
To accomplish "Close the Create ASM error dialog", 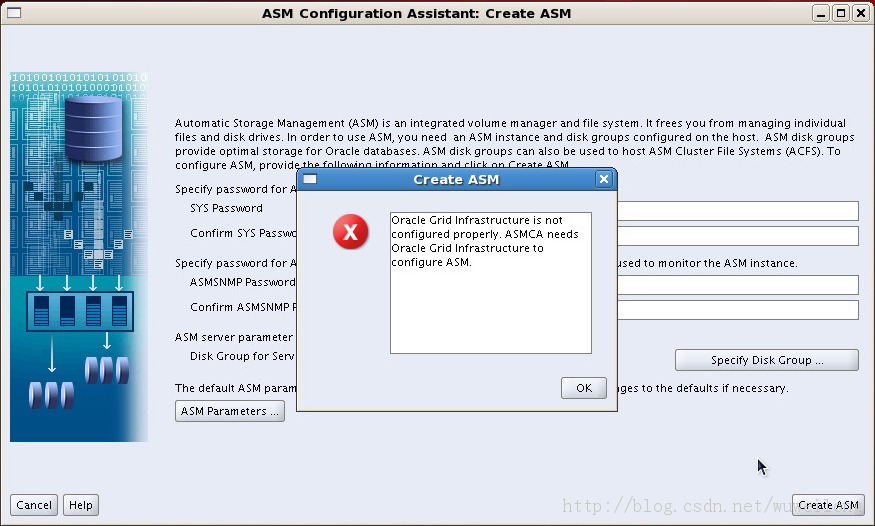I will [603, 180].
